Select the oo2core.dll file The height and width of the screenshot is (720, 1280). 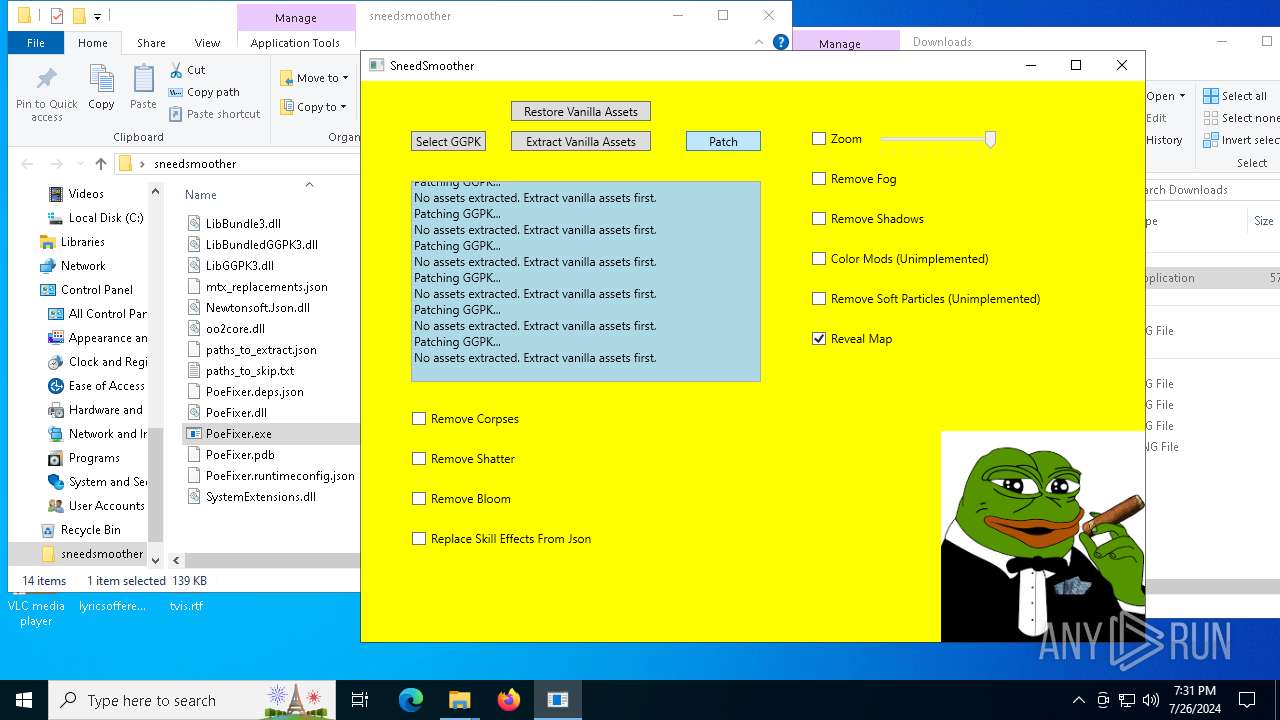[x=226, y=328]
